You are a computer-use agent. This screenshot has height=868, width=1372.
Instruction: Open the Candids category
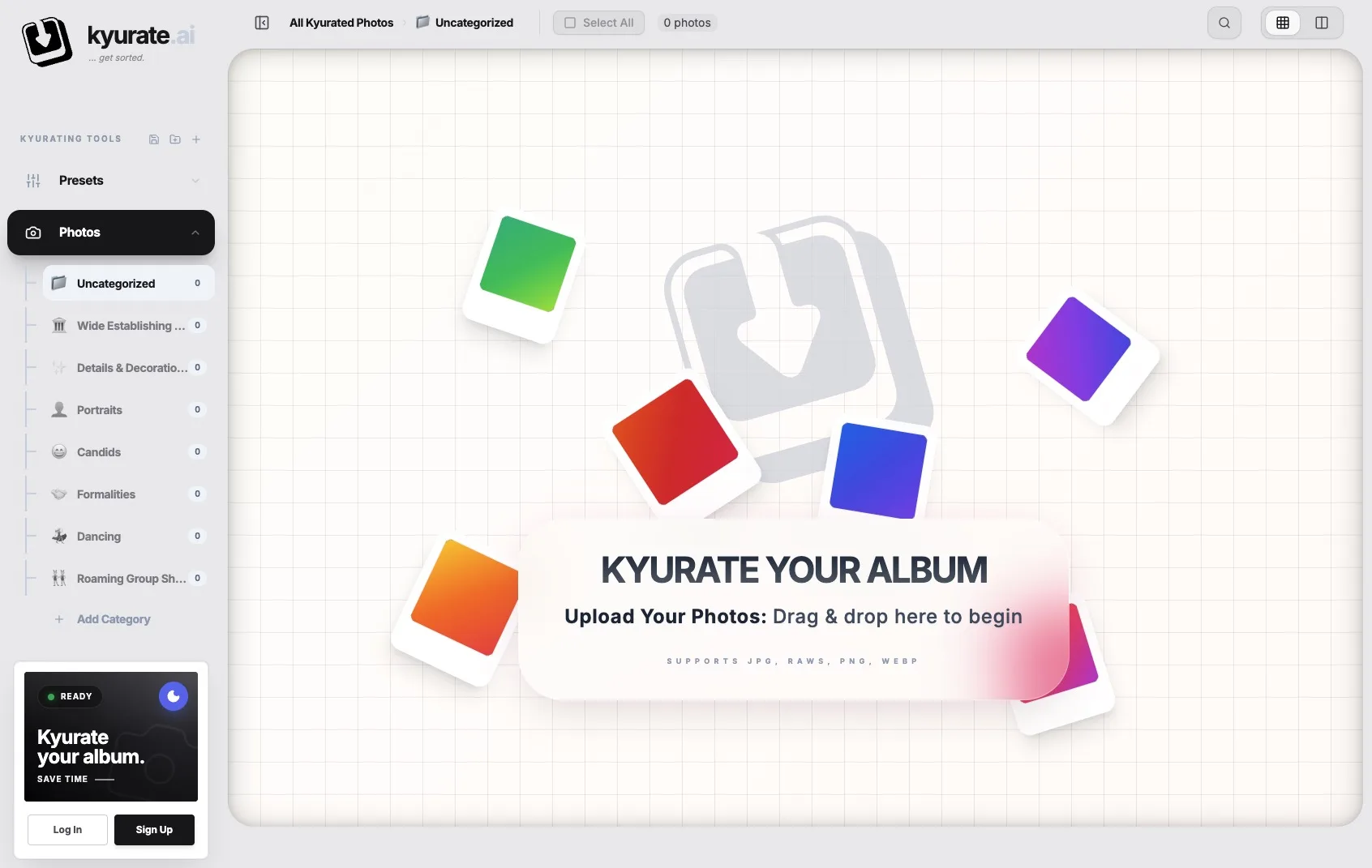pyautogui.click(x=129, y=451)
